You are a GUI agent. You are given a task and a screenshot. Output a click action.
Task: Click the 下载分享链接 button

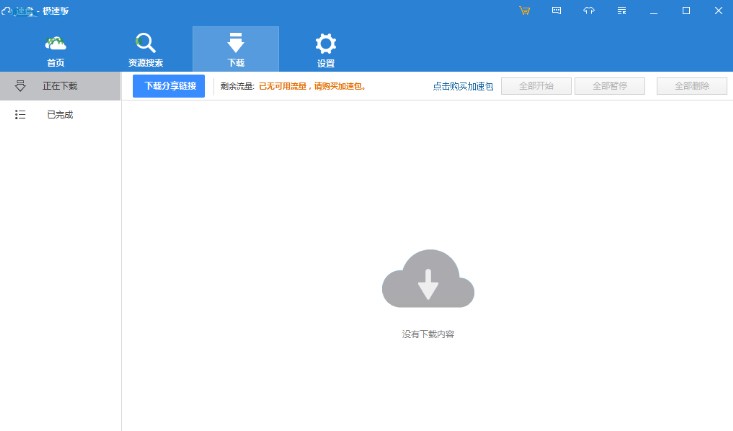pyautogui.click(x=169, y=86)
